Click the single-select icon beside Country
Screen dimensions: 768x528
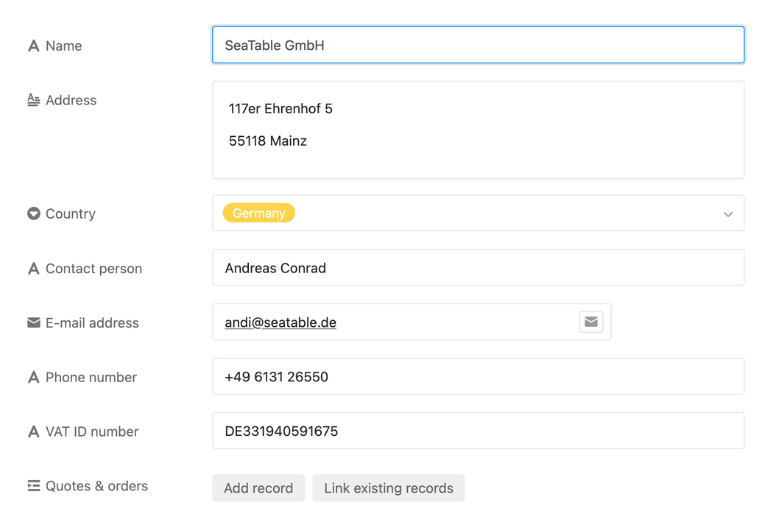point(33,214)
